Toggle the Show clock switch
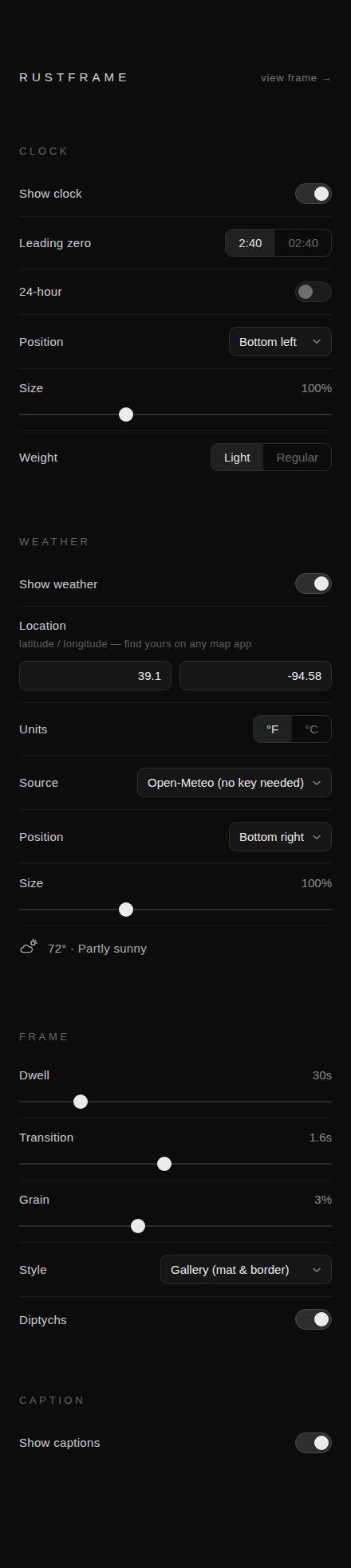 tap(314, 194)
